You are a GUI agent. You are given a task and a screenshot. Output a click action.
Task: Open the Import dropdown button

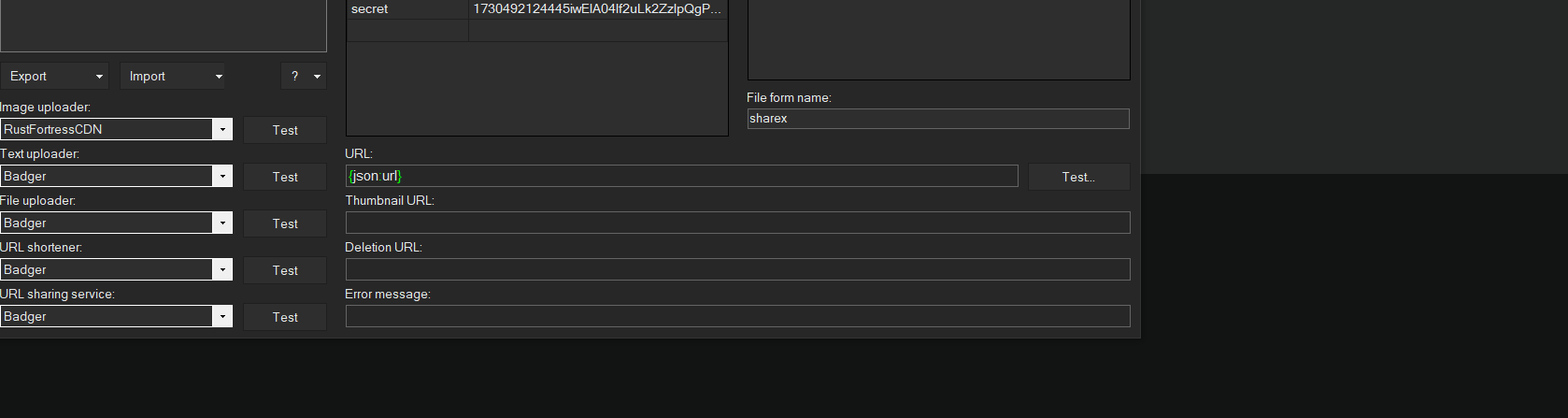click(173, 77)
